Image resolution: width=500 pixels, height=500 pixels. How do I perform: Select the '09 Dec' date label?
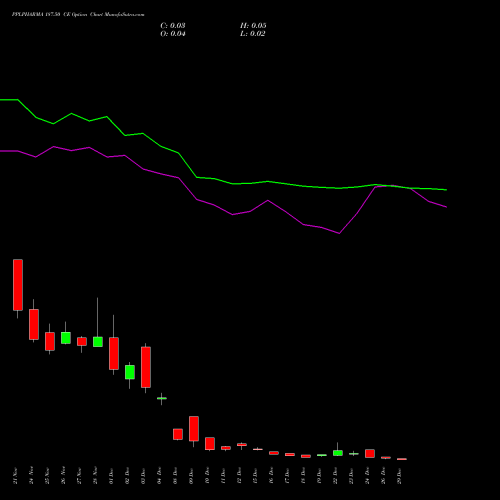191,476
